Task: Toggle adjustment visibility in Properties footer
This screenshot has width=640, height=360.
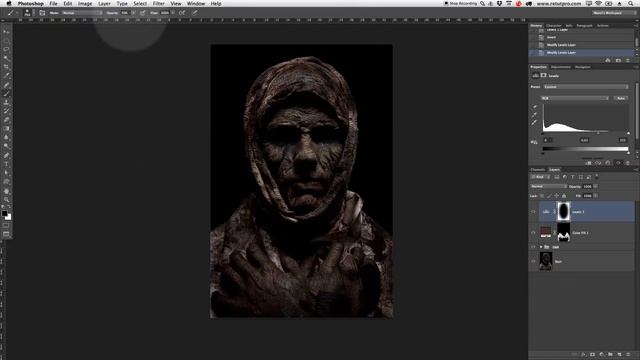Action: coord(618,163)
